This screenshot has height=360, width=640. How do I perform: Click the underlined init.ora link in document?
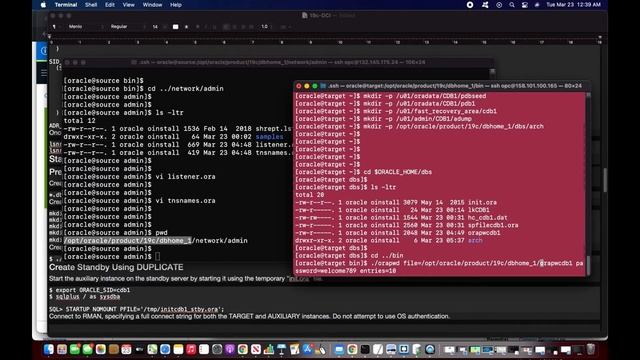(x=299, y=279)
